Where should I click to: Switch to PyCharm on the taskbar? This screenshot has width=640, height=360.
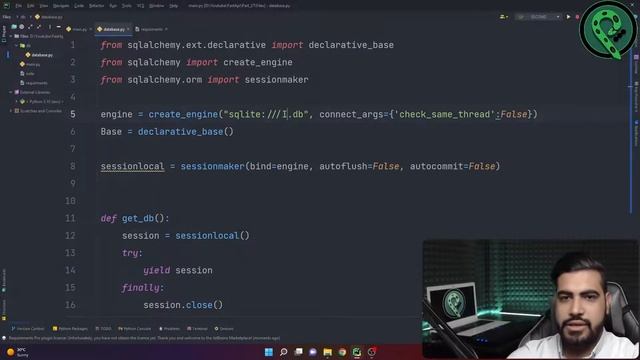click(357, 352)
